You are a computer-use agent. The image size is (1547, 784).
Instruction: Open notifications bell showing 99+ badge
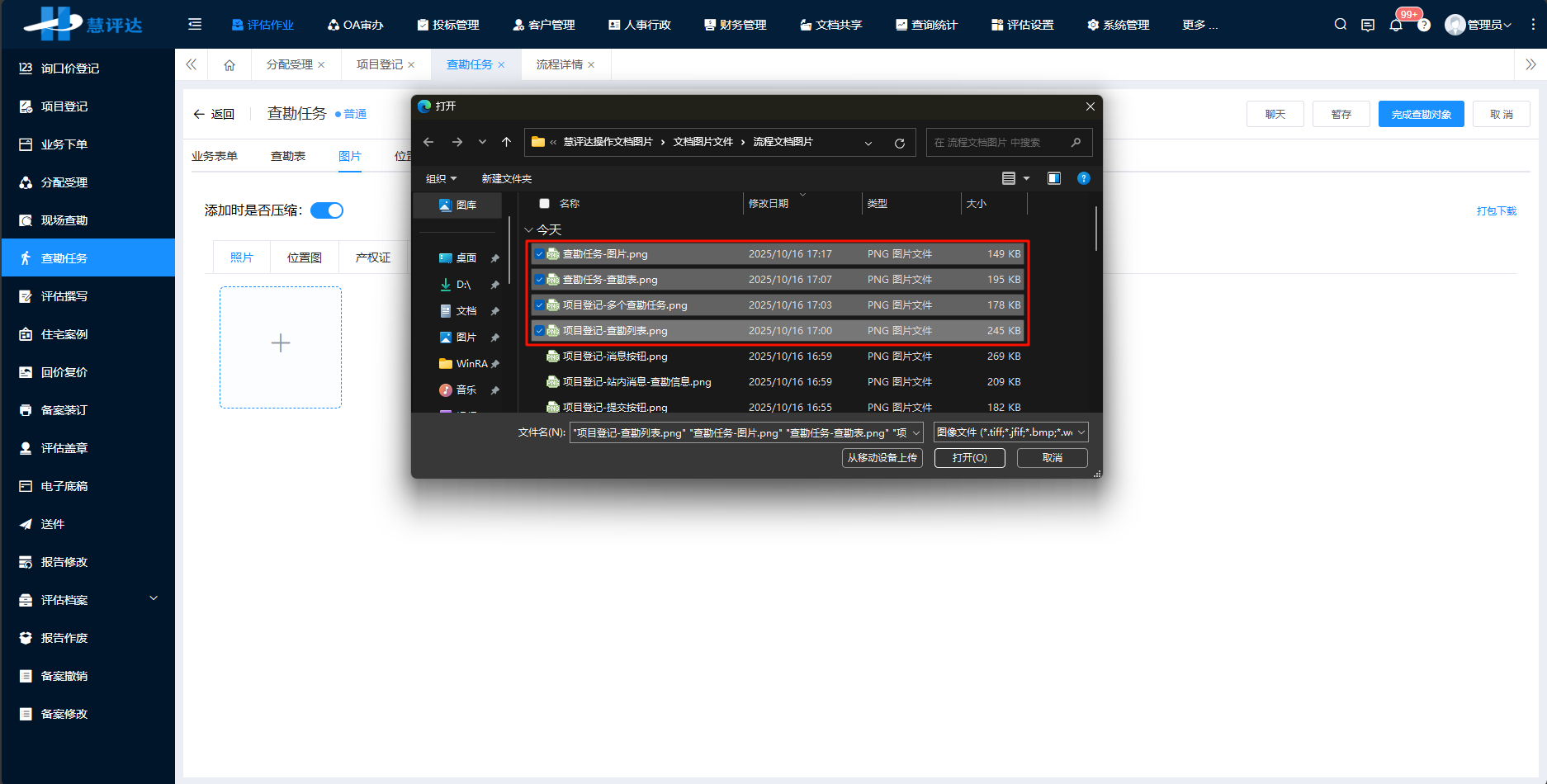click(x=1395, y=25)
